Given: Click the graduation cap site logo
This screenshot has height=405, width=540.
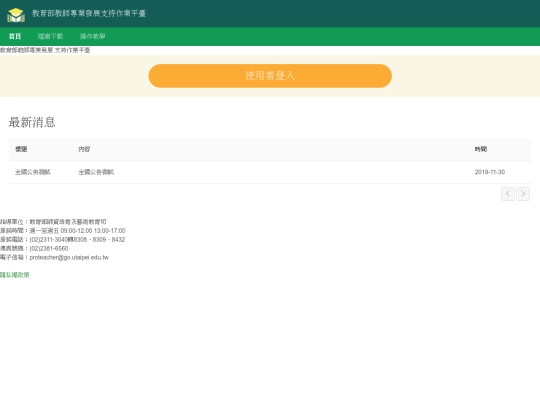Looking at the screenshot, I should coord(16,14).
